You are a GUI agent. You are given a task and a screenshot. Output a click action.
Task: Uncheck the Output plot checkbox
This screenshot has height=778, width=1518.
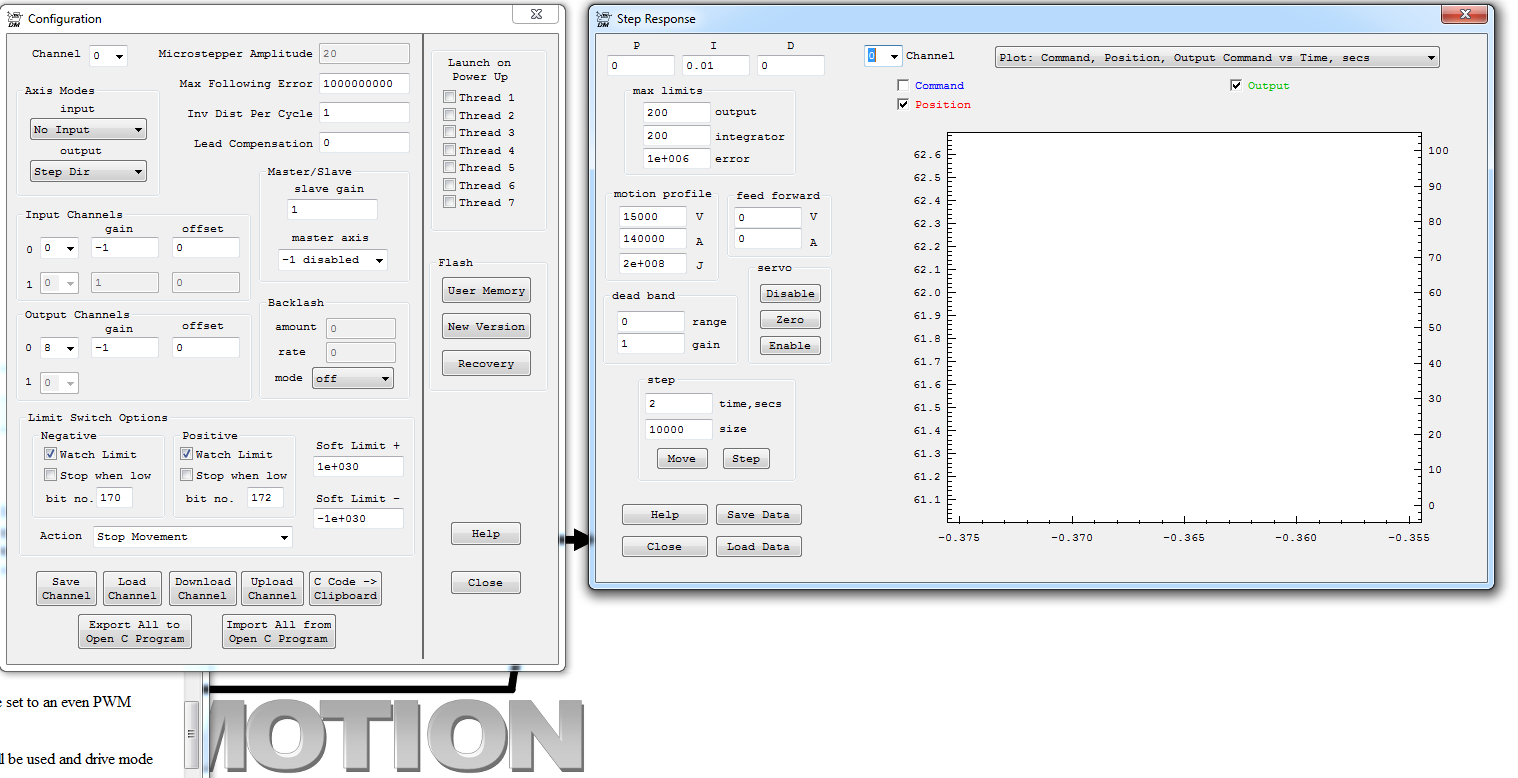click(x=1237, y=86)
